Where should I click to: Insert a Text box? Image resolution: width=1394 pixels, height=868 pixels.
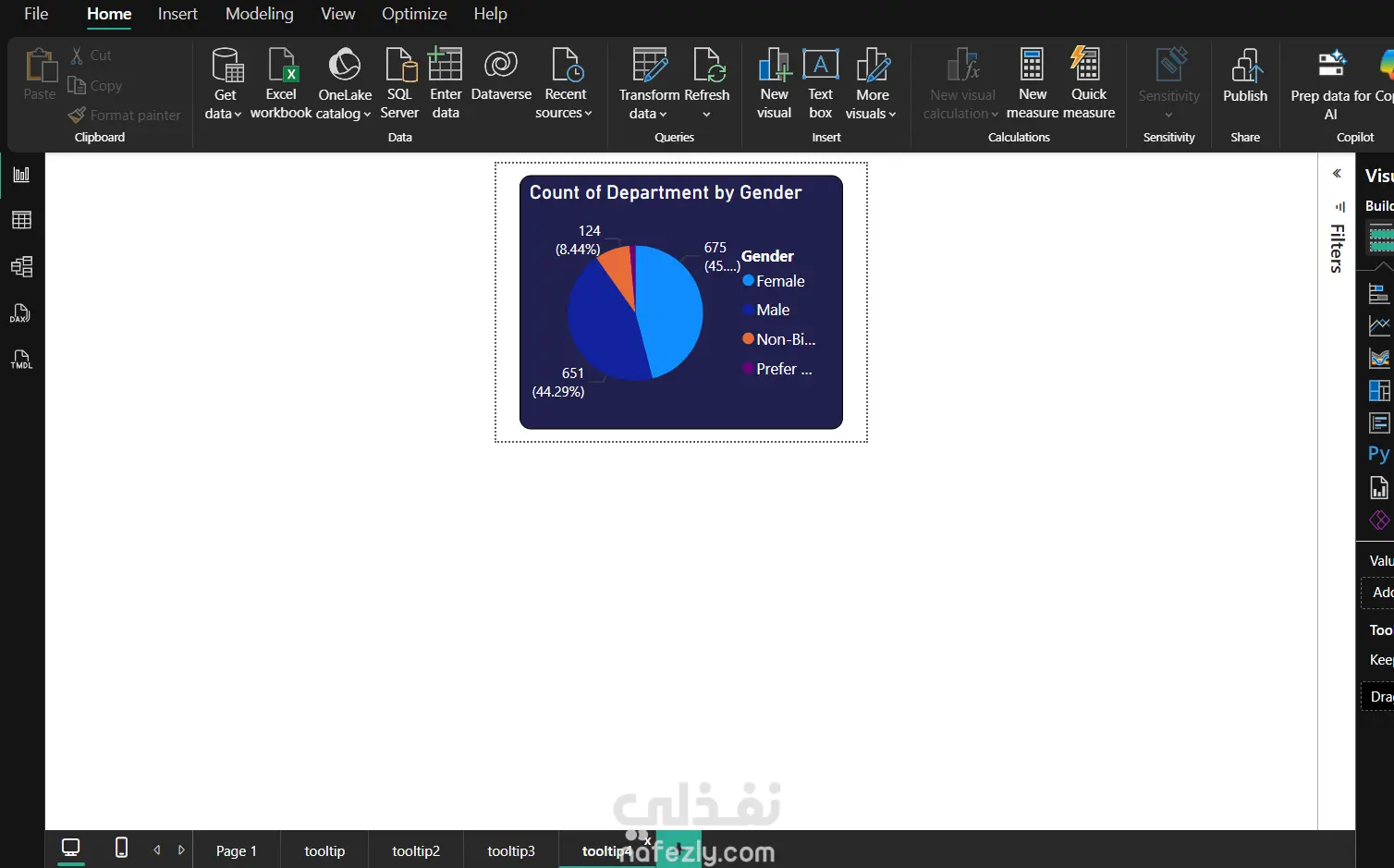[x=821, y=84]
